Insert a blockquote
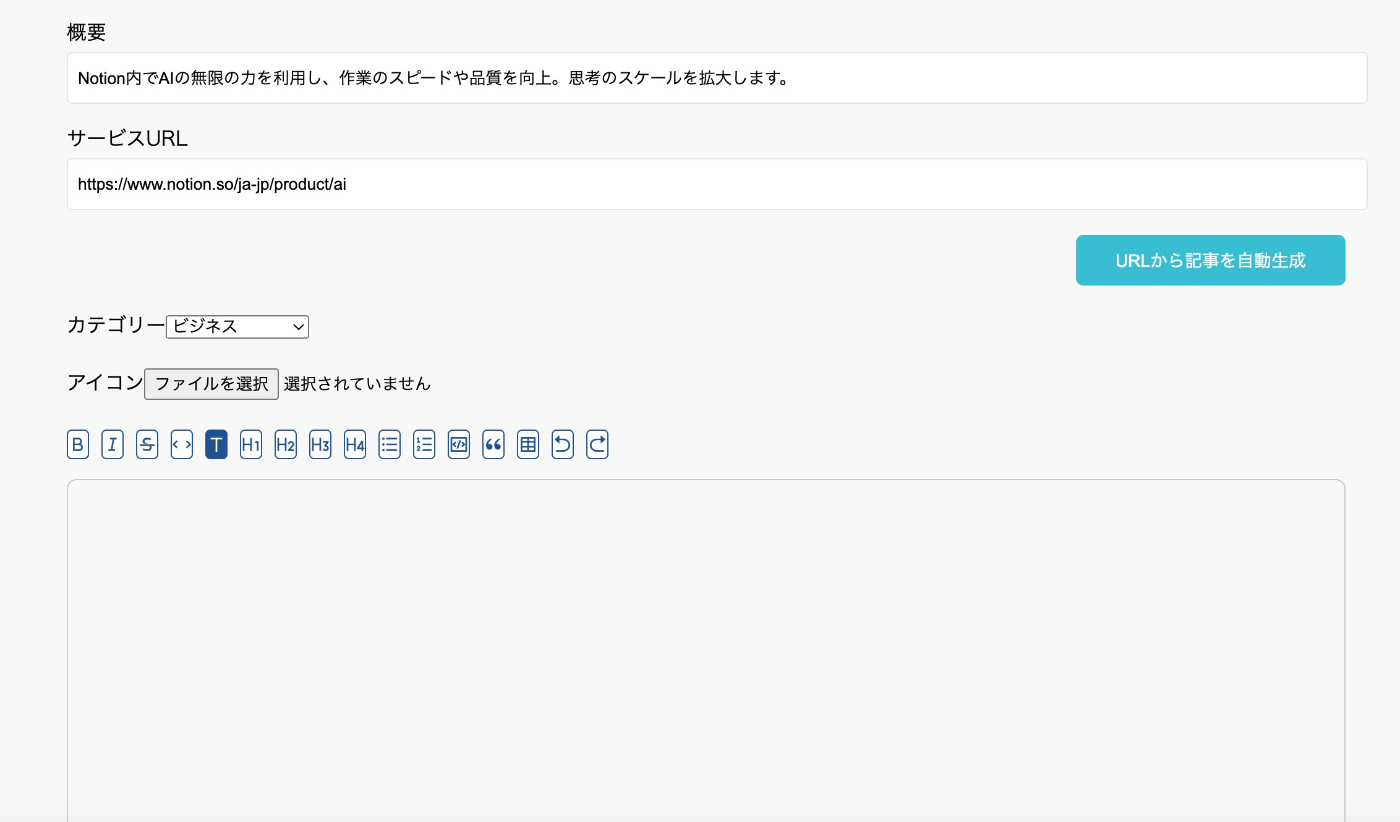The width and height of the screenshot is (1400, 822). [x=493, y=444]
